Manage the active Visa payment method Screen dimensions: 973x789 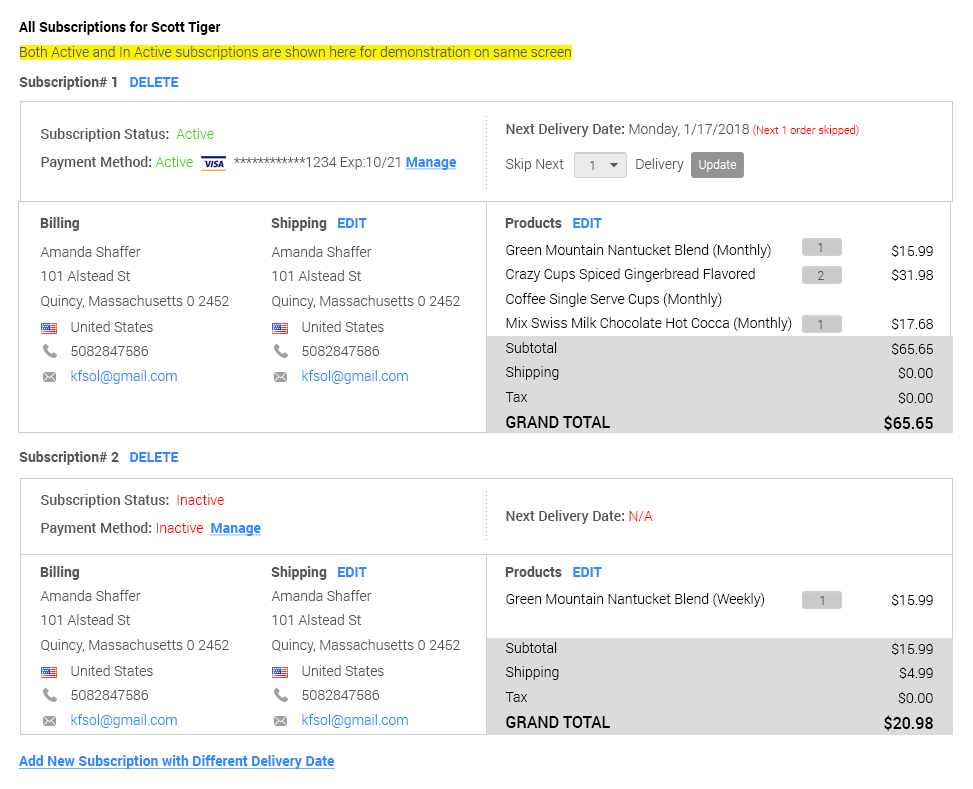[x=431, y=163]
